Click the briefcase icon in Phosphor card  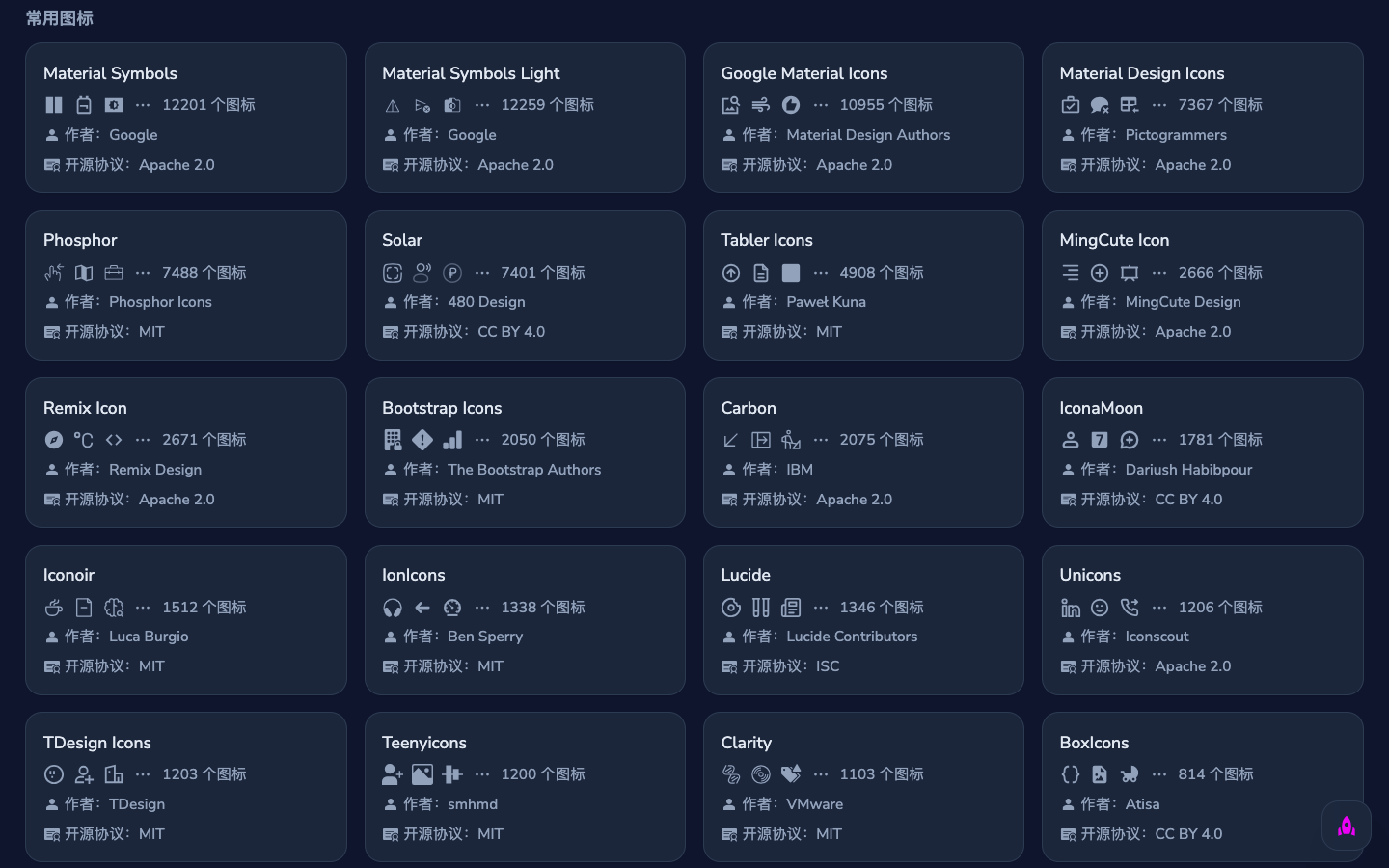[114, 273]
